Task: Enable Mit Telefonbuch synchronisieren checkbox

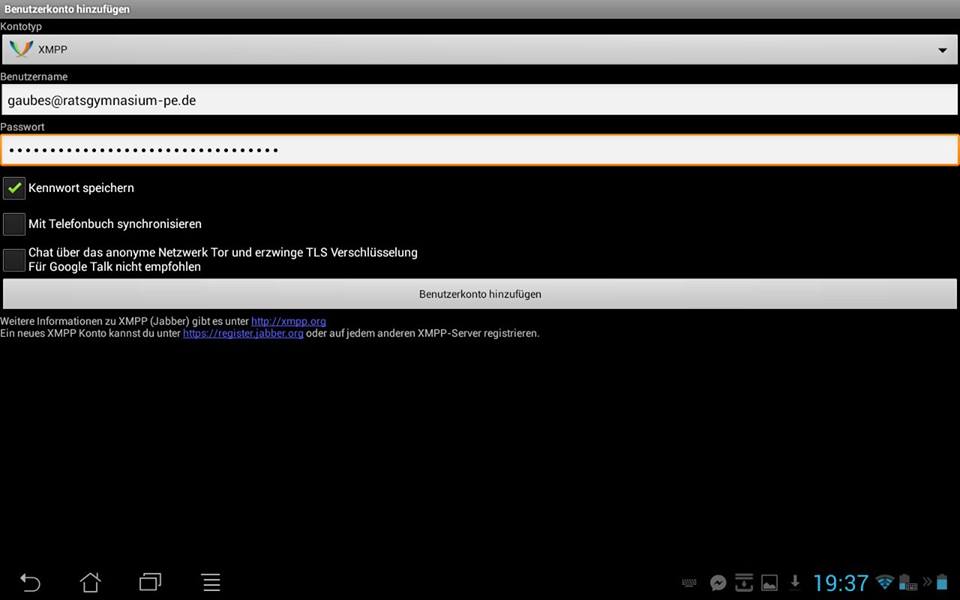Action: pos(14,224)
